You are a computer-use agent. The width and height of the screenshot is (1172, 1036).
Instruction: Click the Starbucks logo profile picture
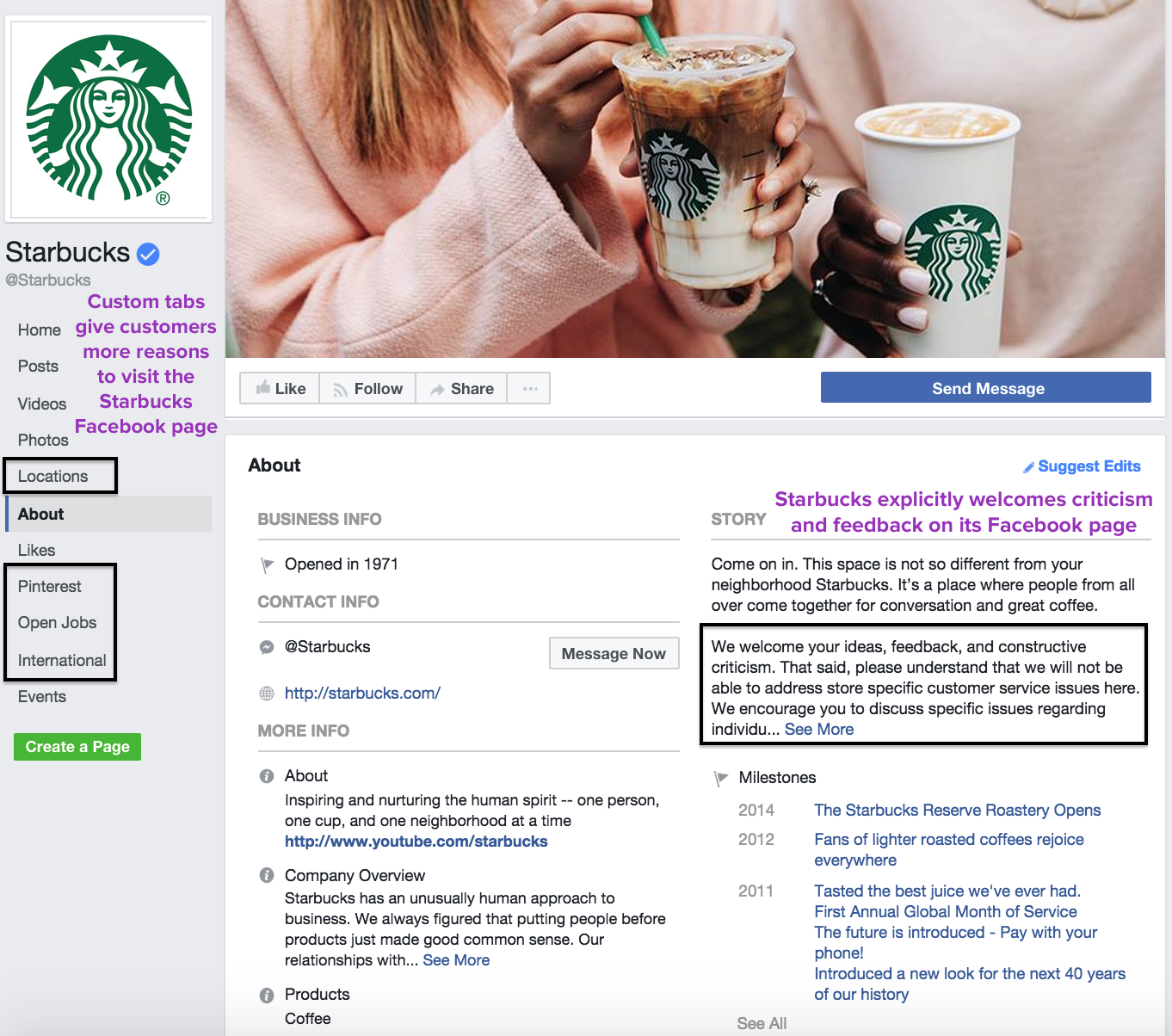coord(108,119)
